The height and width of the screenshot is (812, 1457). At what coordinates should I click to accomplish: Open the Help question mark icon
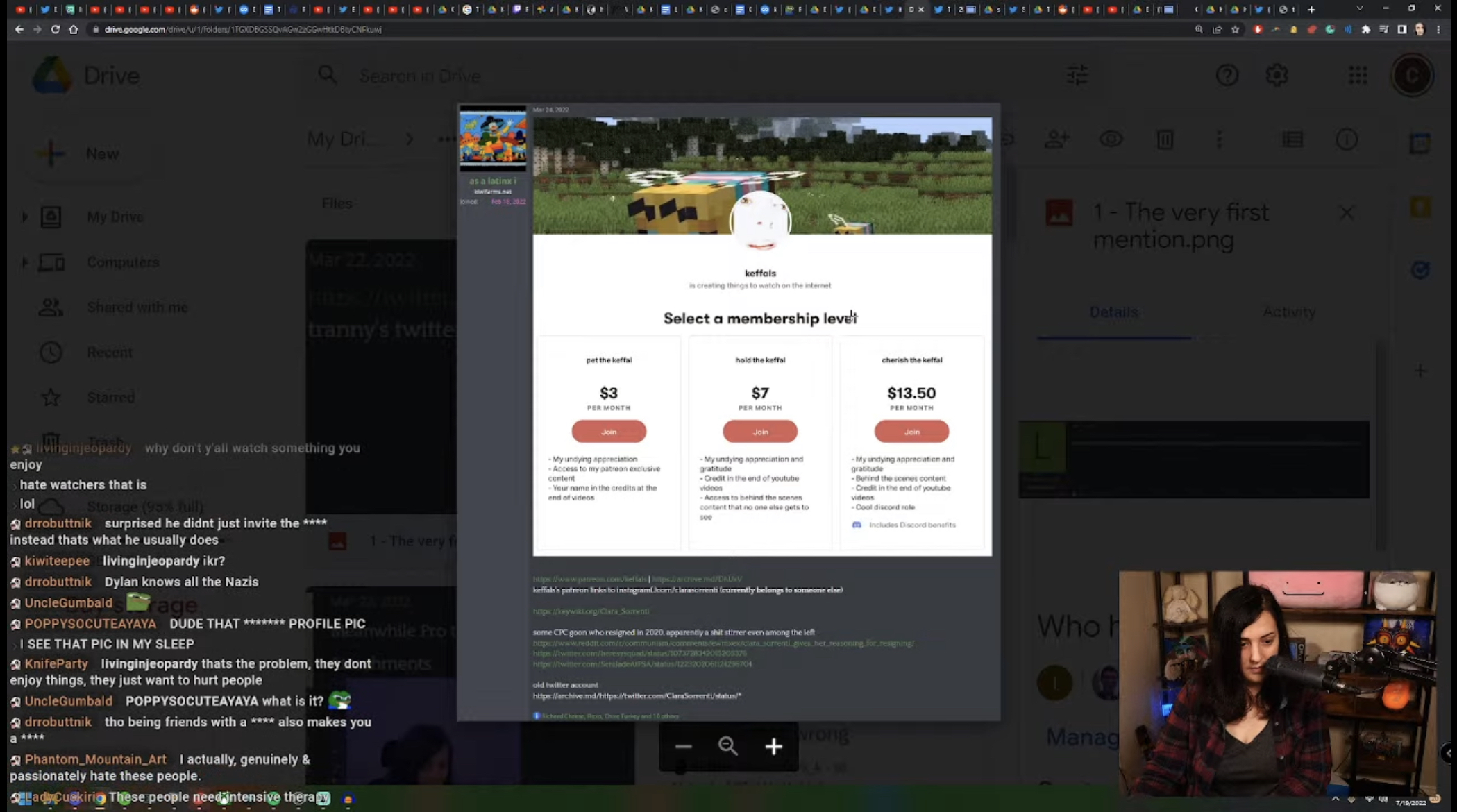[1227, 75]
